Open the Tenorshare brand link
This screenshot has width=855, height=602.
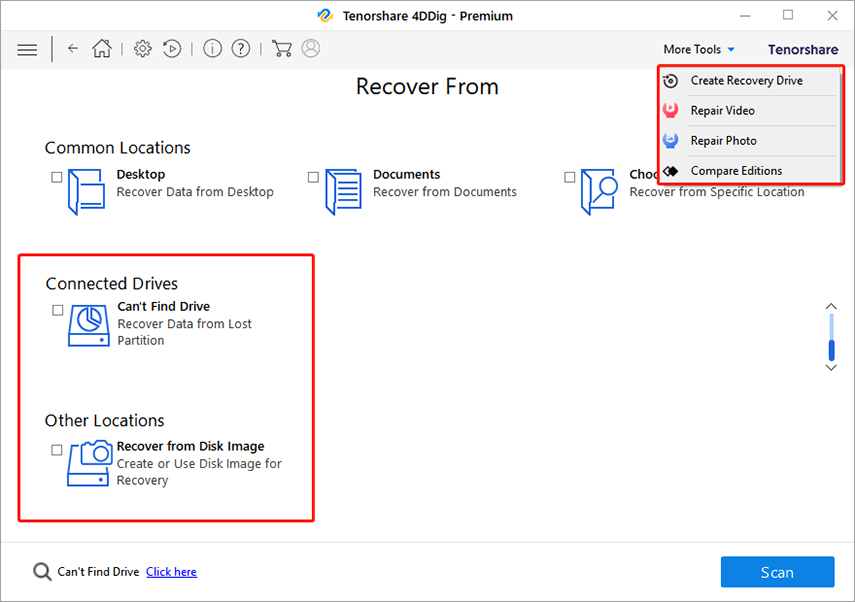point(803,50)
